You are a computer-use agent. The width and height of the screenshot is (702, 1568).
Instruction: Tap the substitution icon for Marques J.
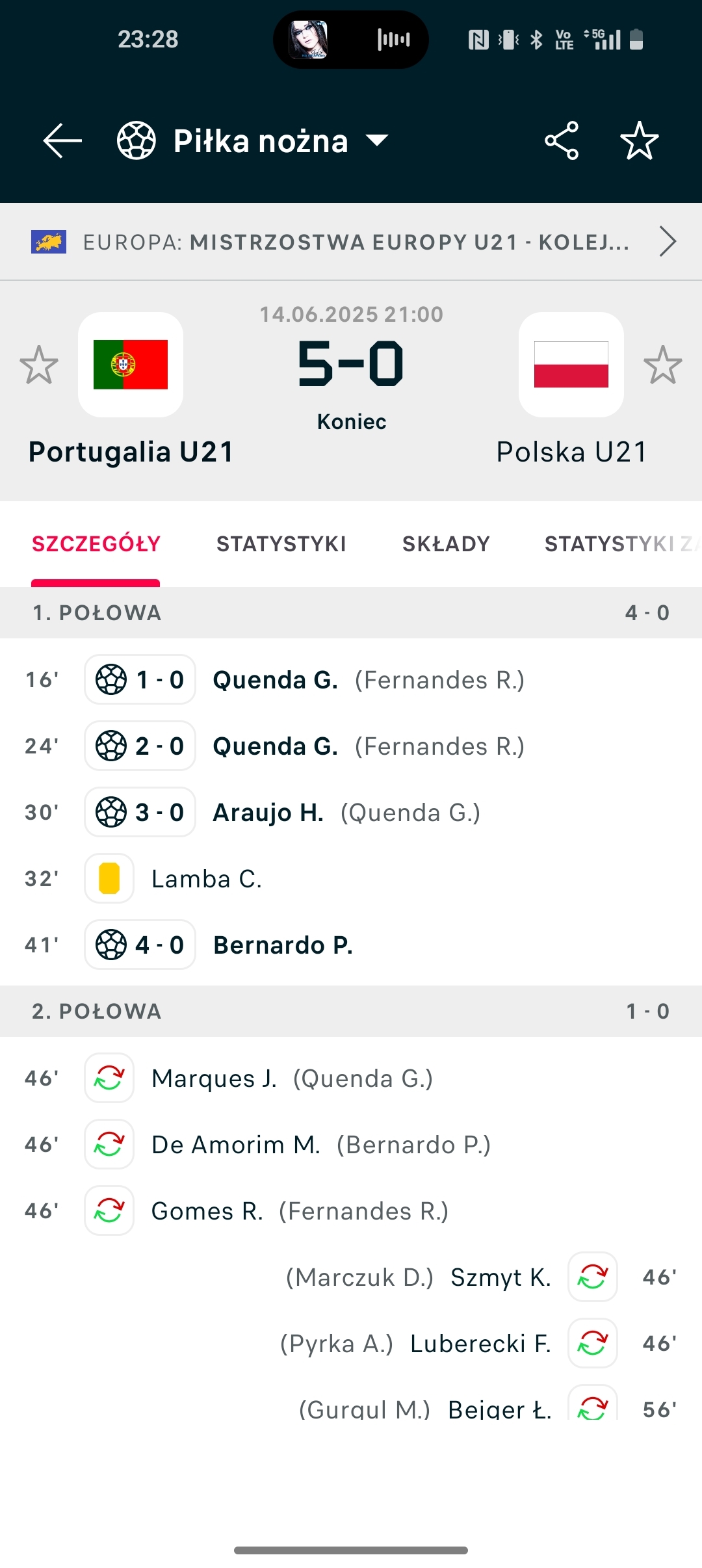pyautogui.click(x=109, y=1078)
